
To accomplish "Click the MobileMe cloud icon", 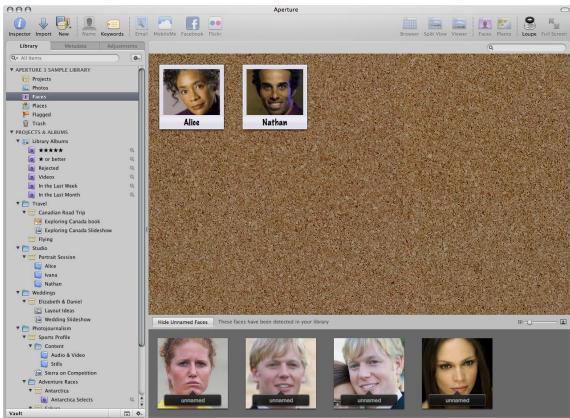I will click(165, 24).
